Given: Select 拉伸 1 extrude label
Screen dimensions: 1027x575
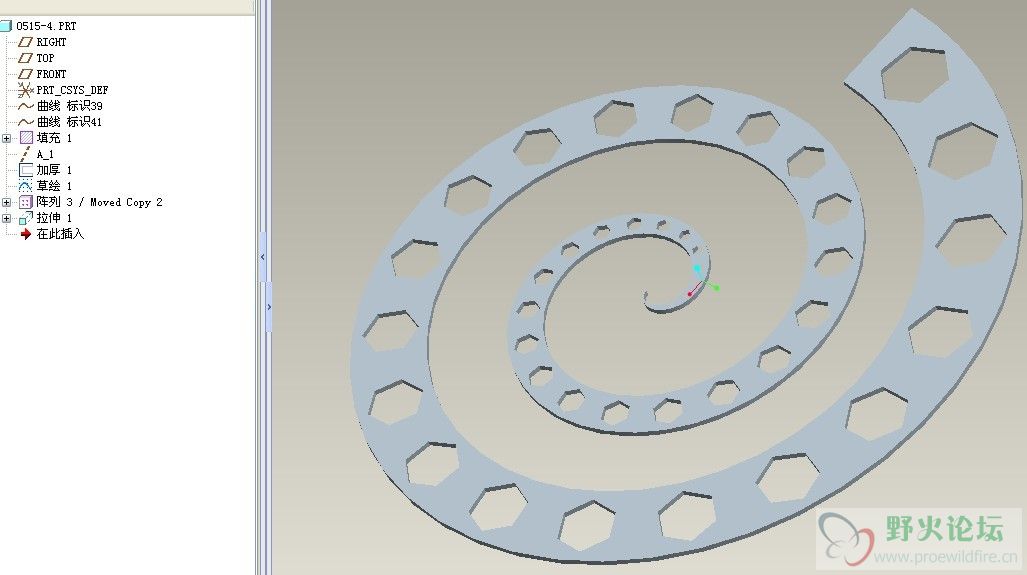Looking at the screenshot, I should coord(54,218).
